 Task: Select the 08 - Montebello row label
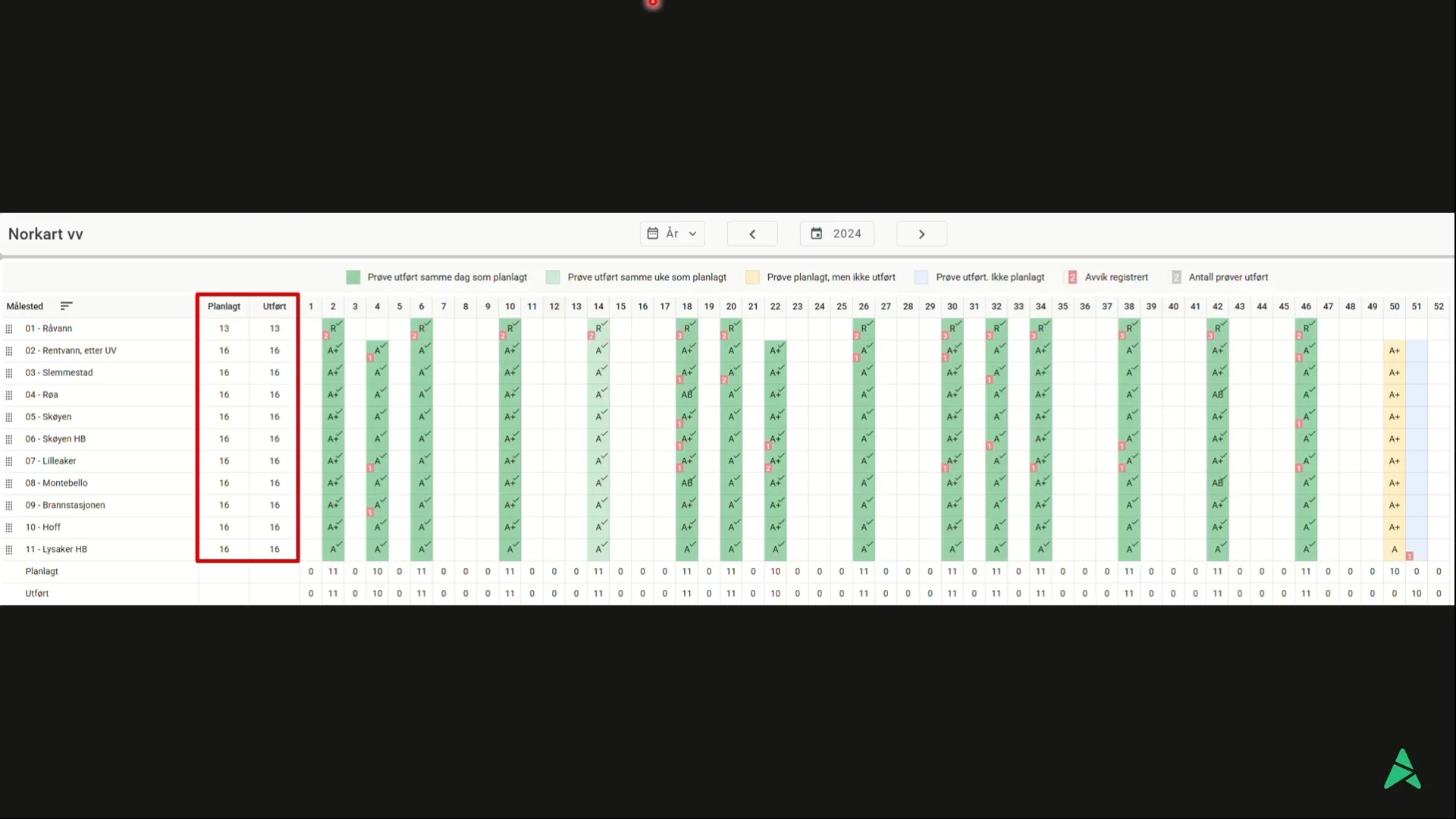pos(56,483)
